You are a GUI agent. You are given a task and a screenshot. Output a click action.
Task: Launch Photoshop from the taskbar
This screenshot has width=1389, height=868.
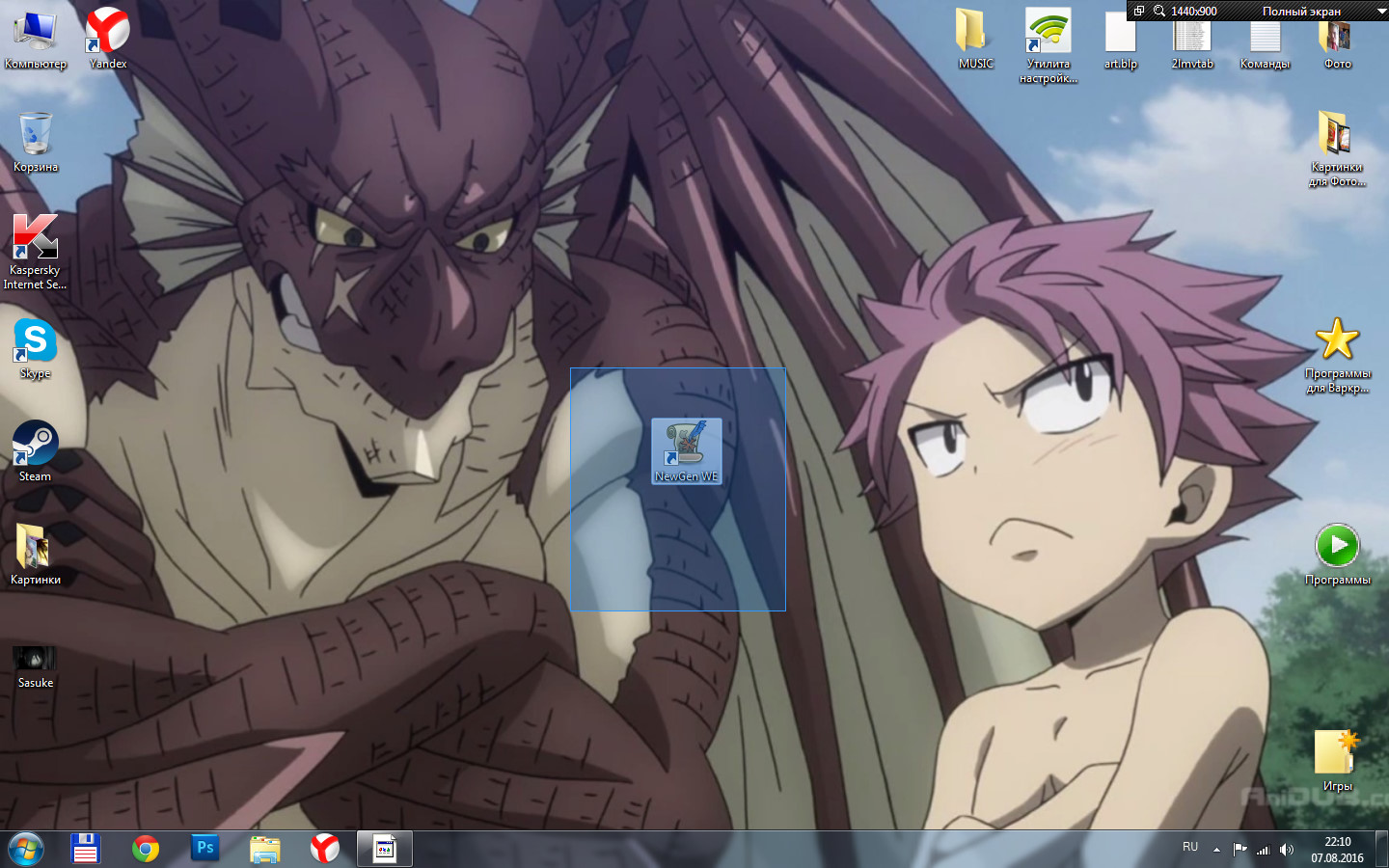point(205,849)
